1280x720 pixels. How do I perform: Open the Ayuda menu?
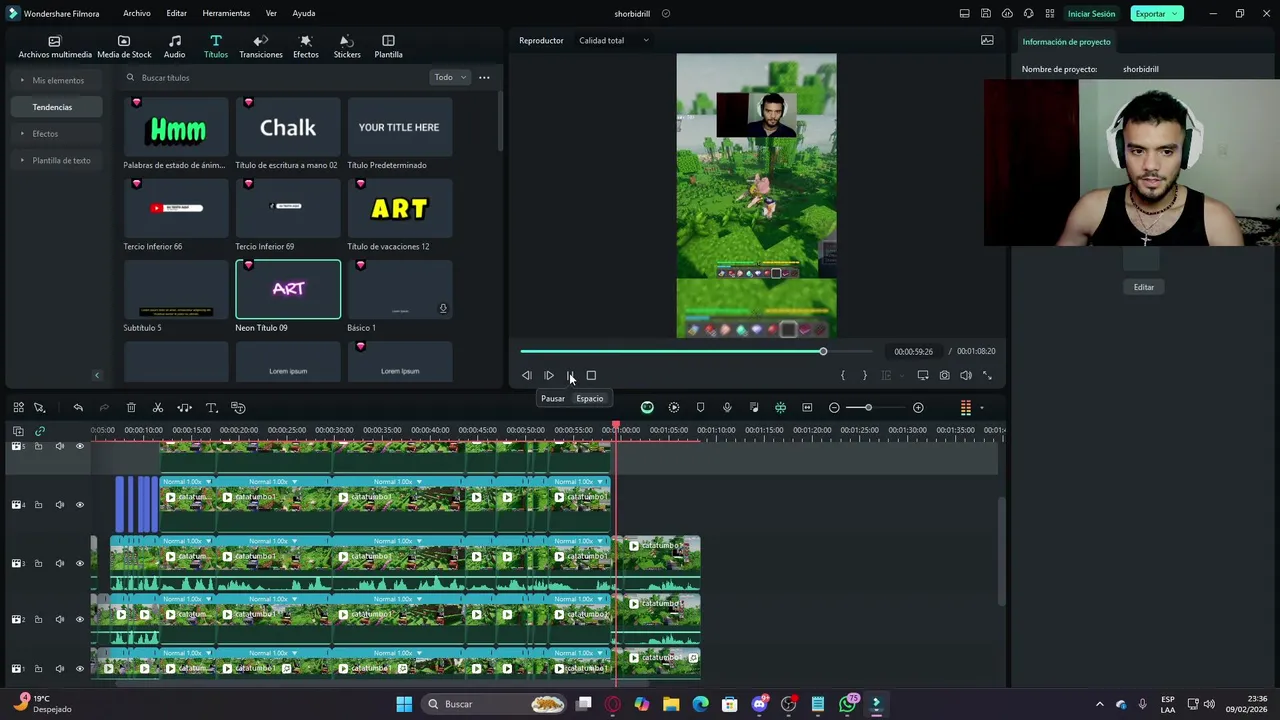[x=304, y=13]
